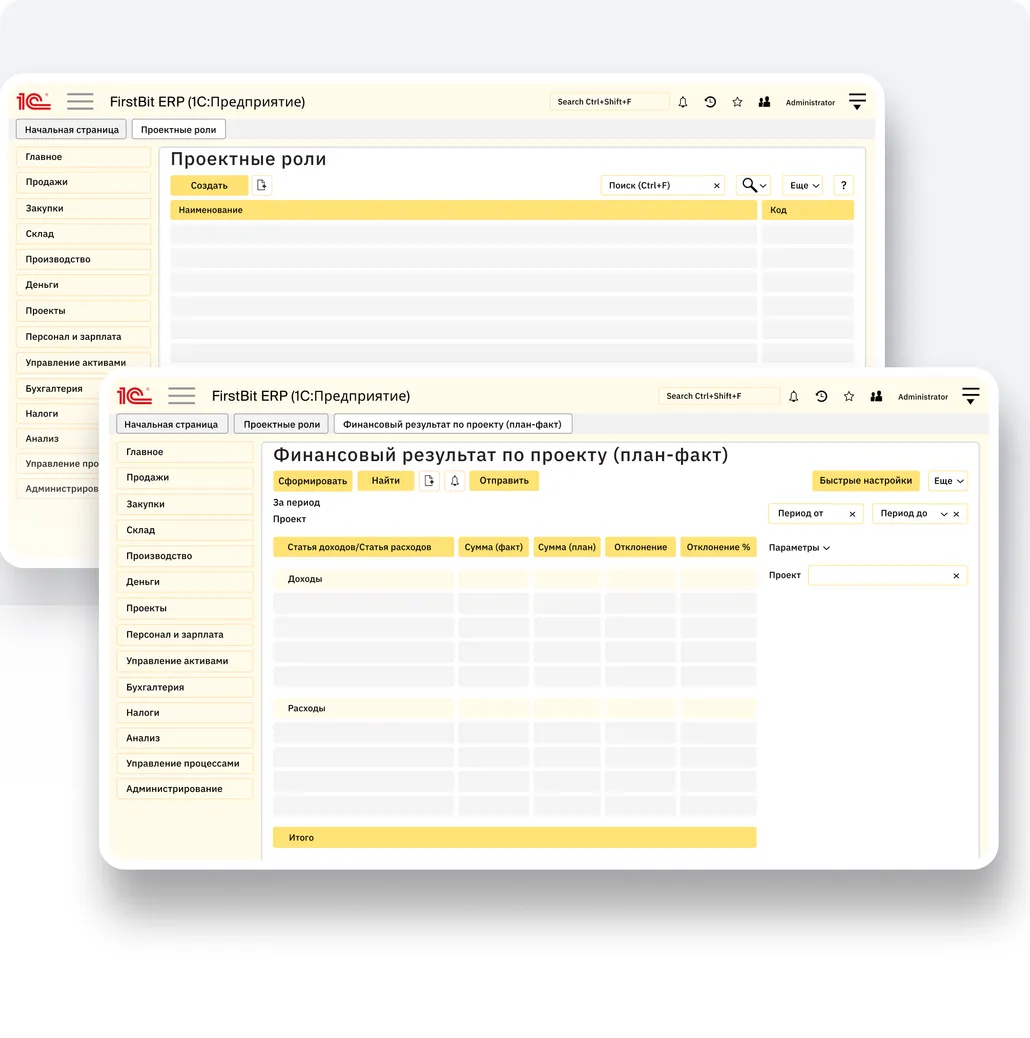Click the bell icon next to Отправить button
The height and width of the screenshot is (1038, 1030).
pos(455,481)
